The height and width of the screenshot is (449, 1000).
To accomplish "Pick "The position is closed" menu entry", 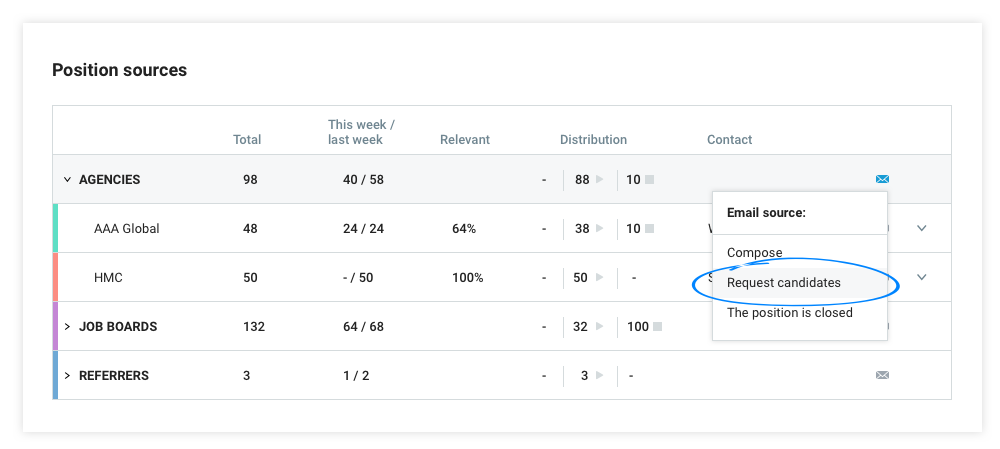I will tap(790, 313).
